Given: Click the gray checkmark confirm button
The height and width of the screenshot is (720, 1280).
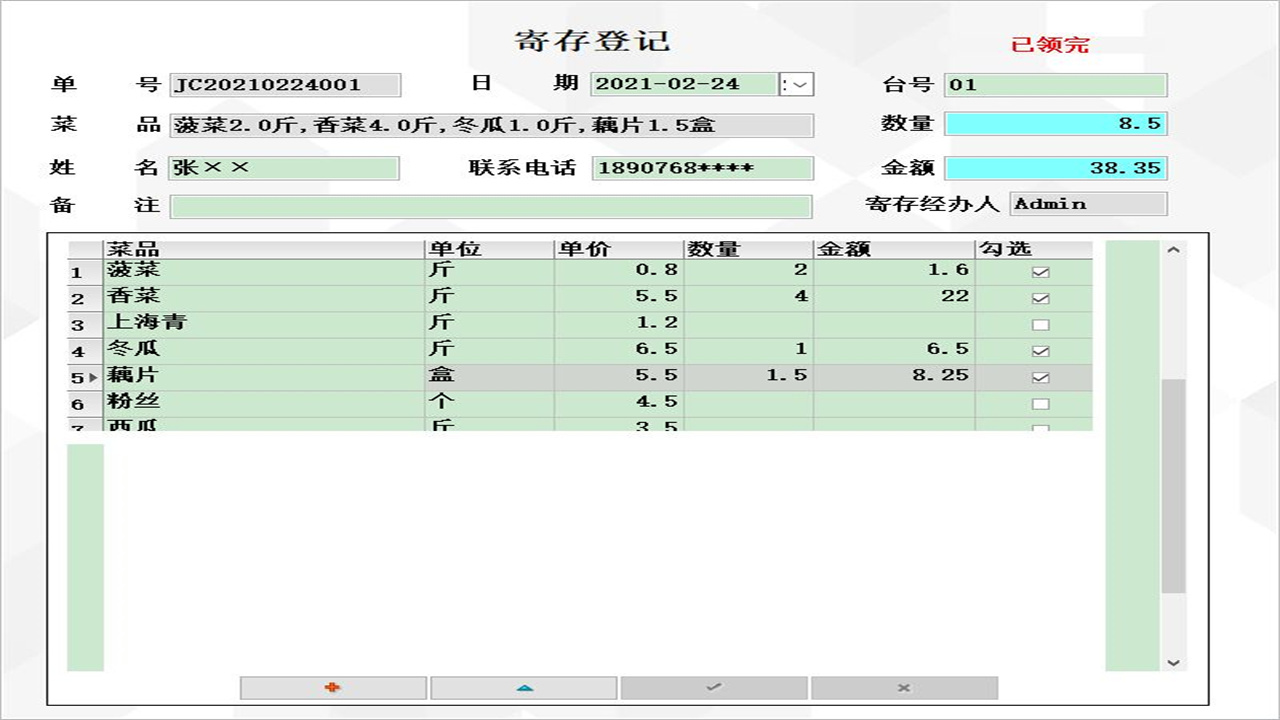Looking at the screenshot, I should click(x=714, y=688).
